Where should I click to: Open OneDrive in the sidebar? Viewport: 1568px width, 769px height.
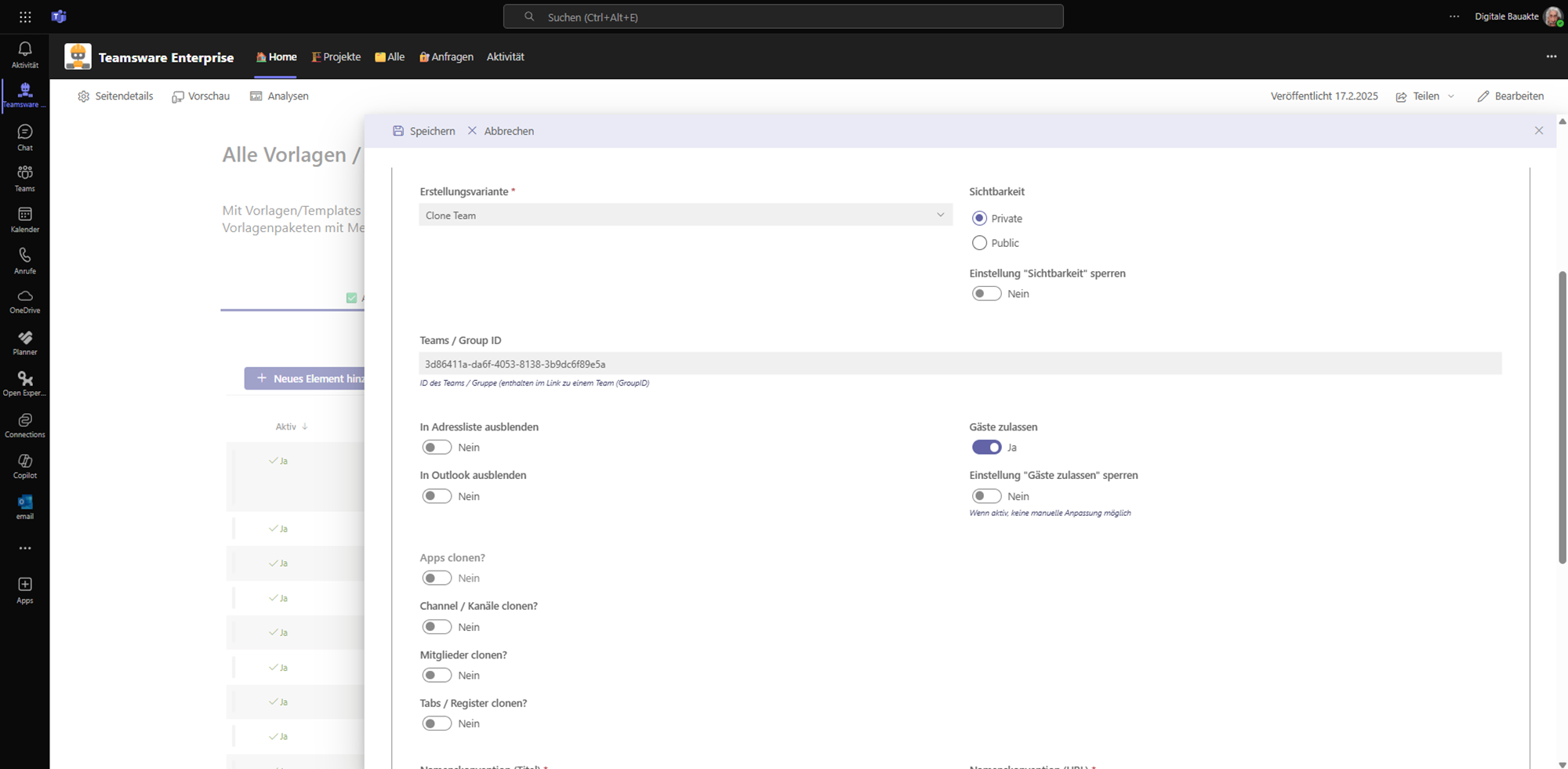tap(25, 301)
